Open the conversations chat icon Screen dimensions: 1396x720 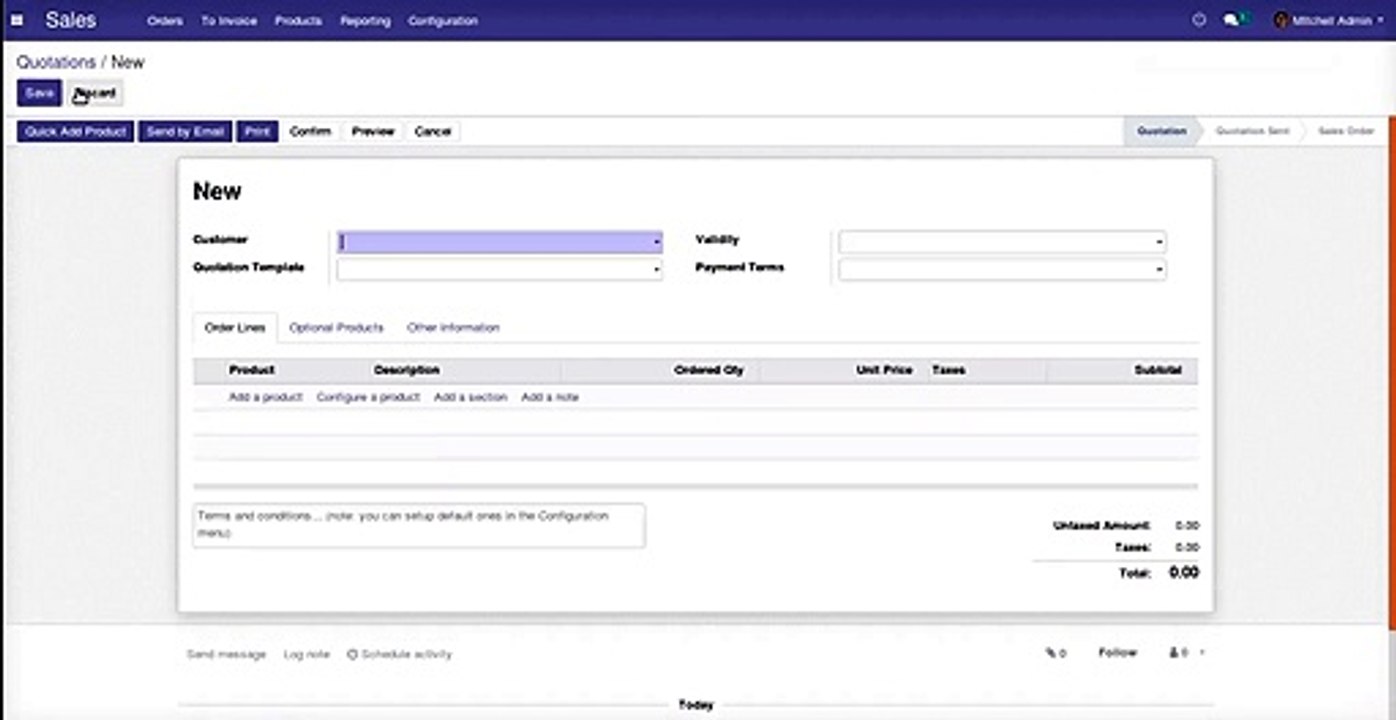1233,20
